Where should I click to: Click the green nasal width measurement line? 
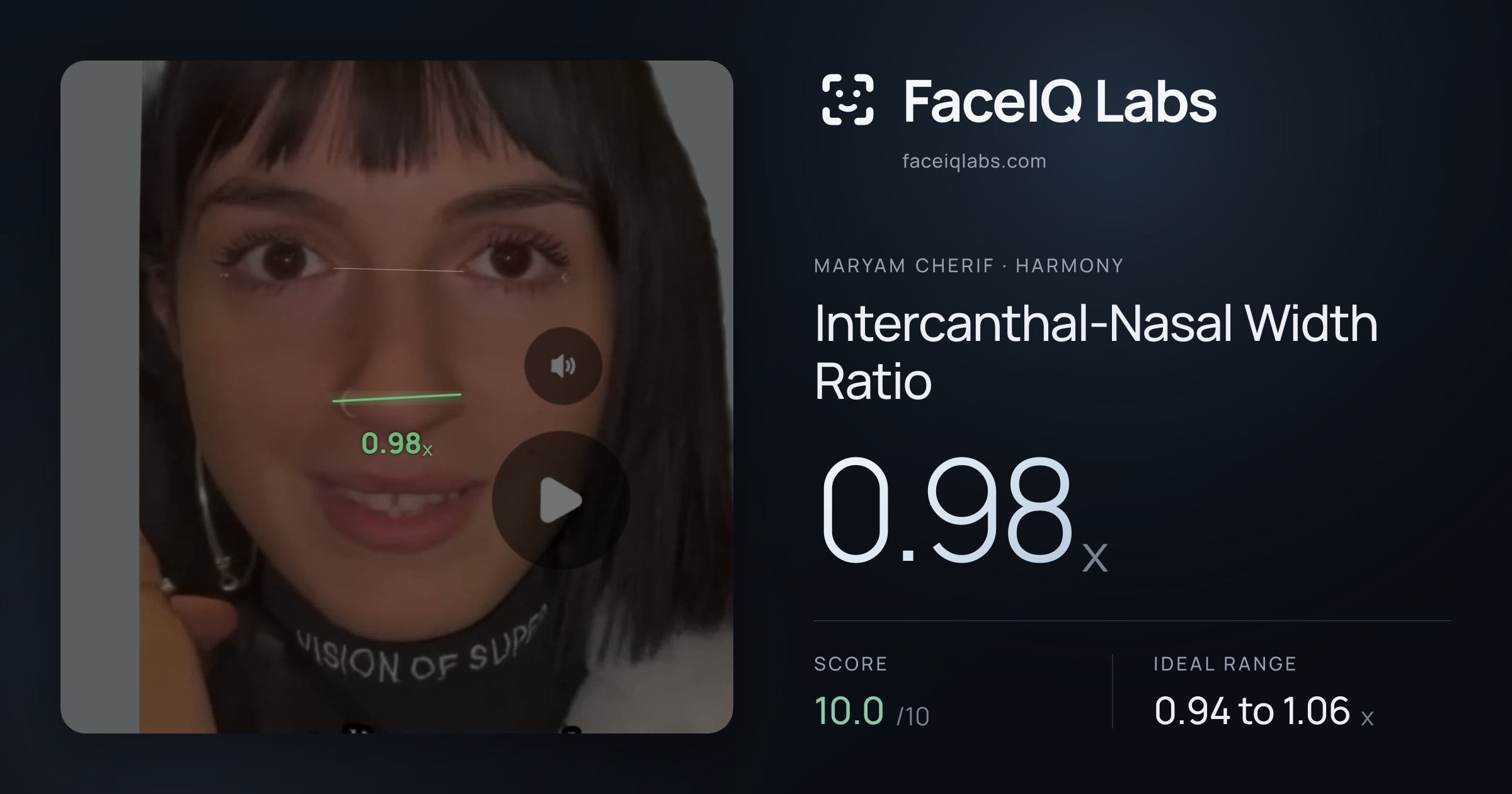click(397, 398)
